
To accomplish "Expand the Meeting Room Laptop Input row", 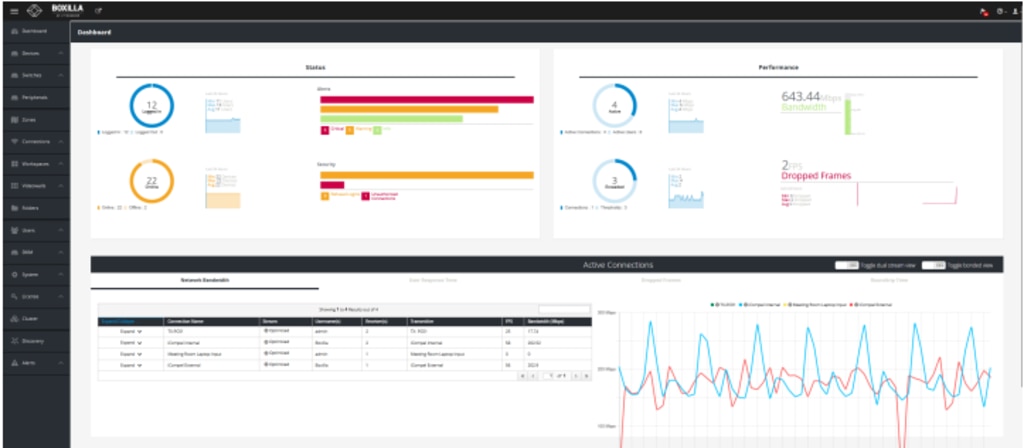I will point(131,354).
